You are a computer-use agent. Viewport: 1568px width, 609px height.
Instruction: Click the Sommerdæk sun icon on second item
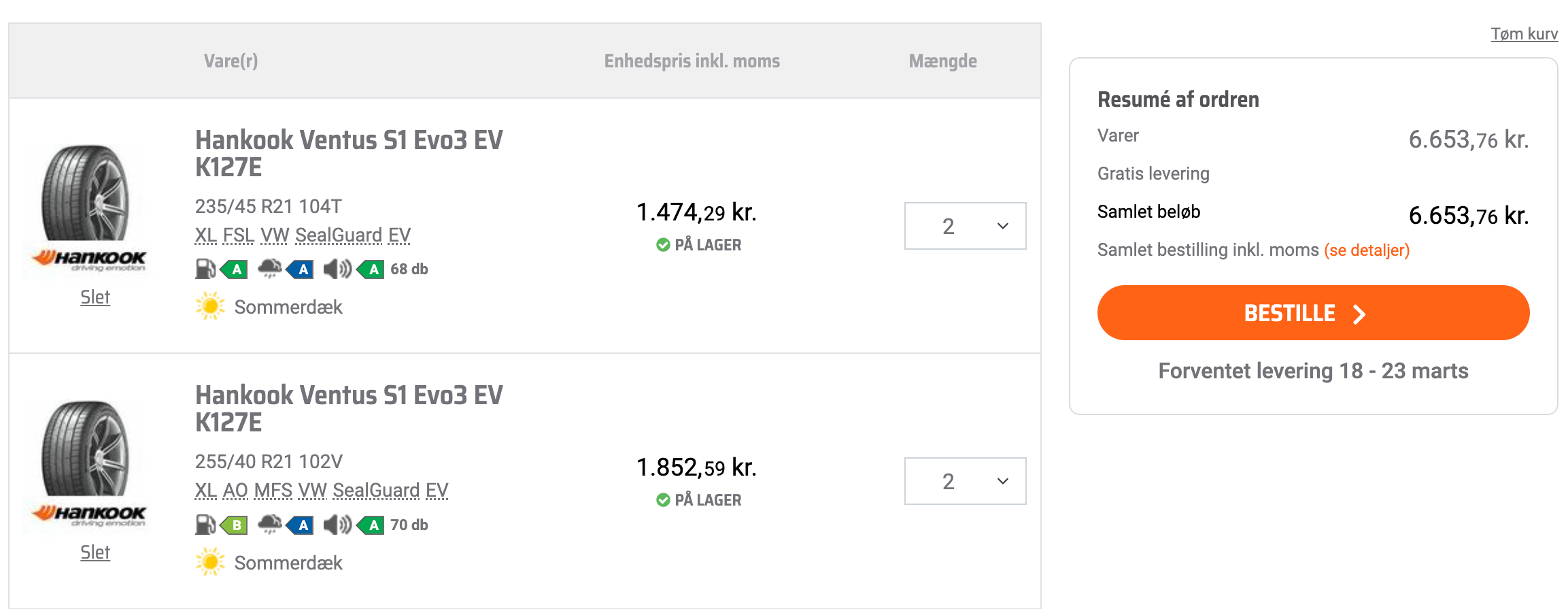tap(211, 562)
